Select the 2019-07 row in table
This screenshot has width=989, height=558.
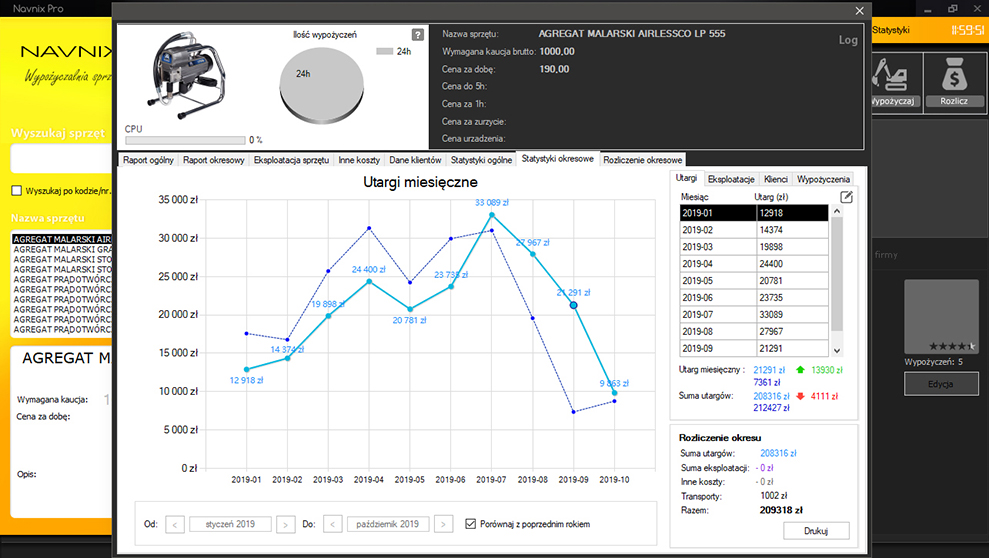click(x=754, y=315)
